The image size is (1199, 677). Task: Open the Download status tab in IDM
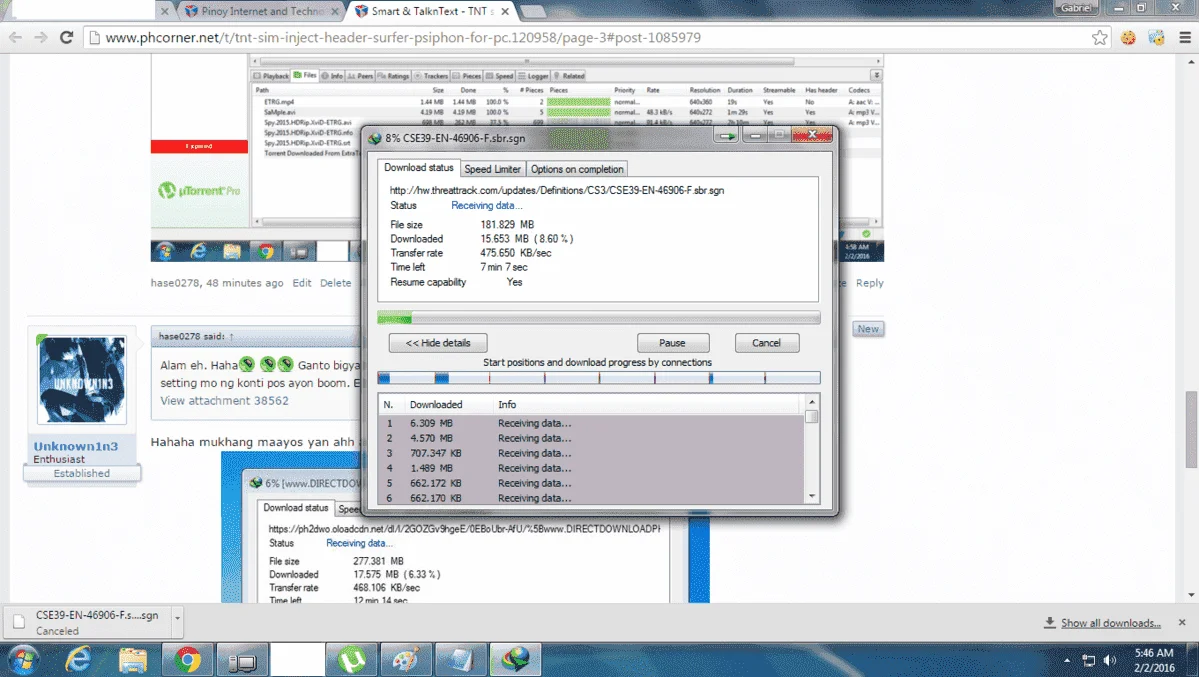click(418, 168)
